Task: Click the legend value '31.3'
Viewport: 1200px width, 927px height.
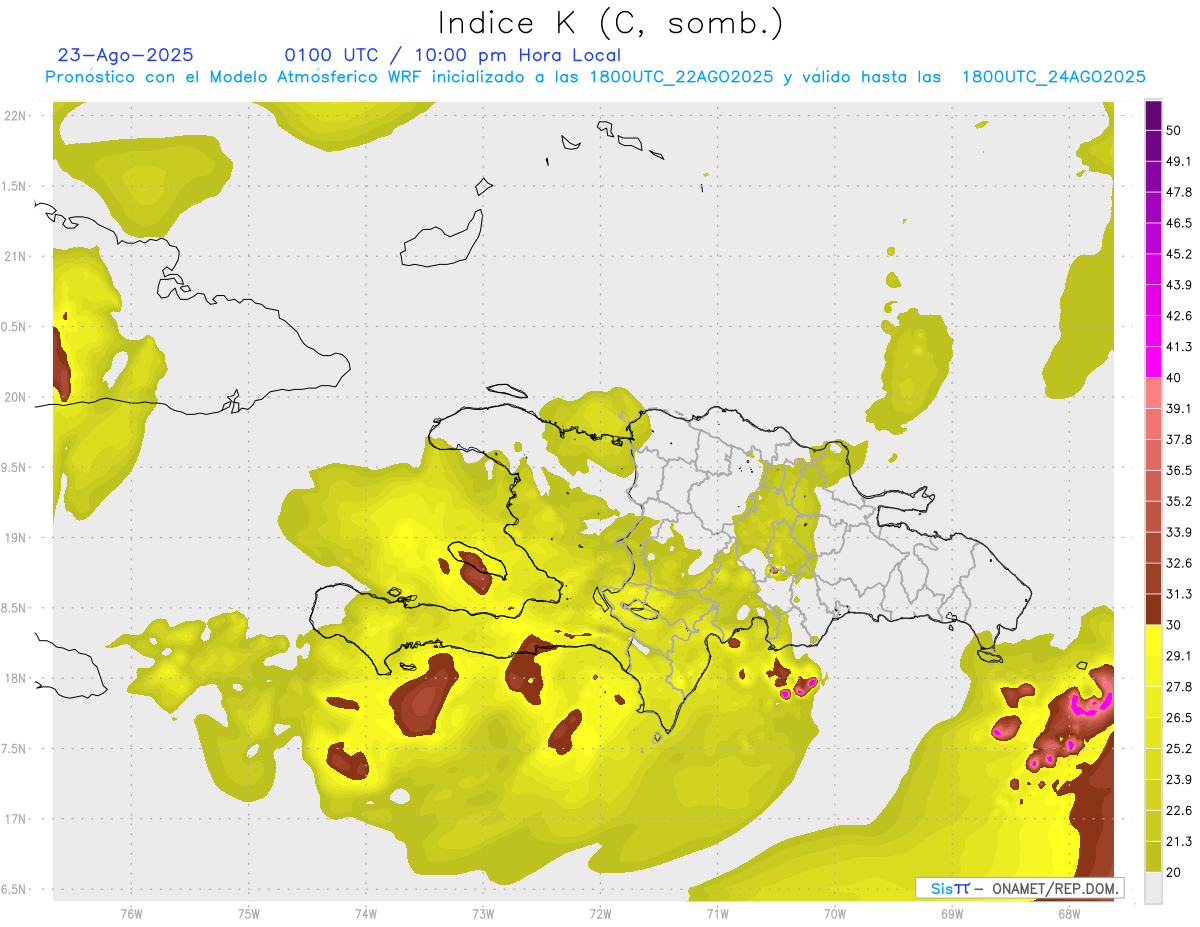Action: pos(1179,594)
